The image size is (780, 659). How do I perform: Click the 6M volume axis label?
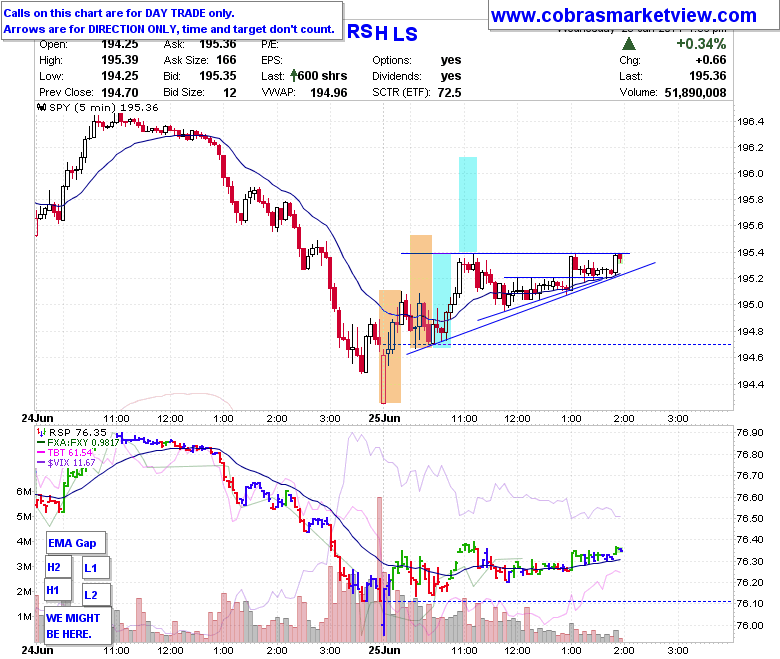coord(24,491)
